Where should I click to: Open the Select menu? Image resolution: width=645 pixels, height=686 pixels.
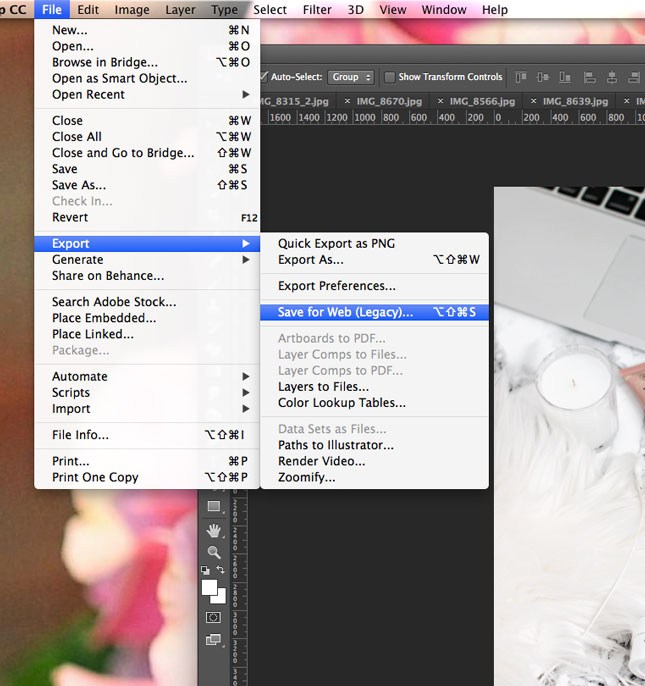[270, 9]
